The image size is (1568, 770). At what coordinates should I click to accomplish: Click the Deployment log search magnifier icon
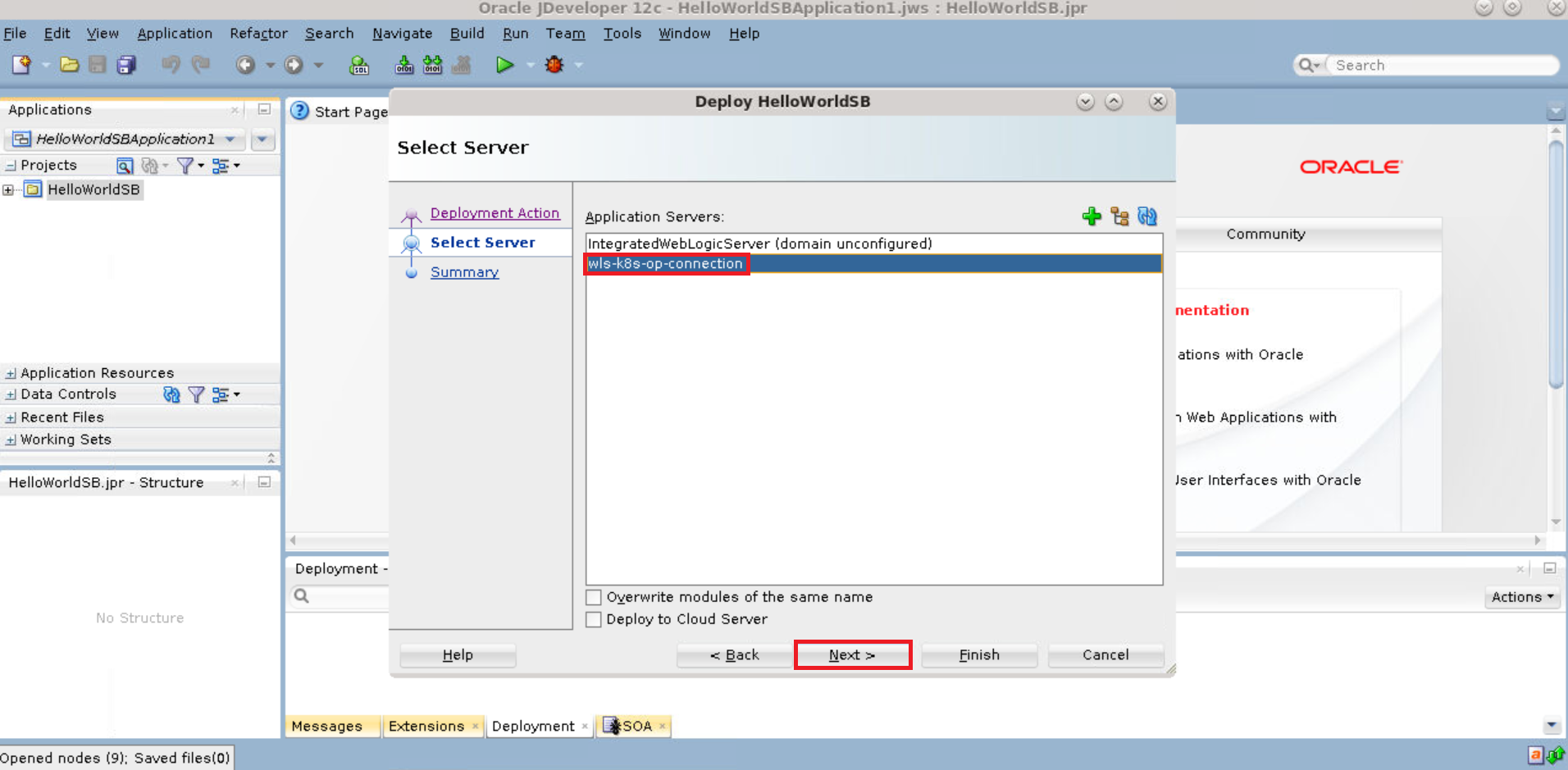pyautogui.click(x=302, y=596)
